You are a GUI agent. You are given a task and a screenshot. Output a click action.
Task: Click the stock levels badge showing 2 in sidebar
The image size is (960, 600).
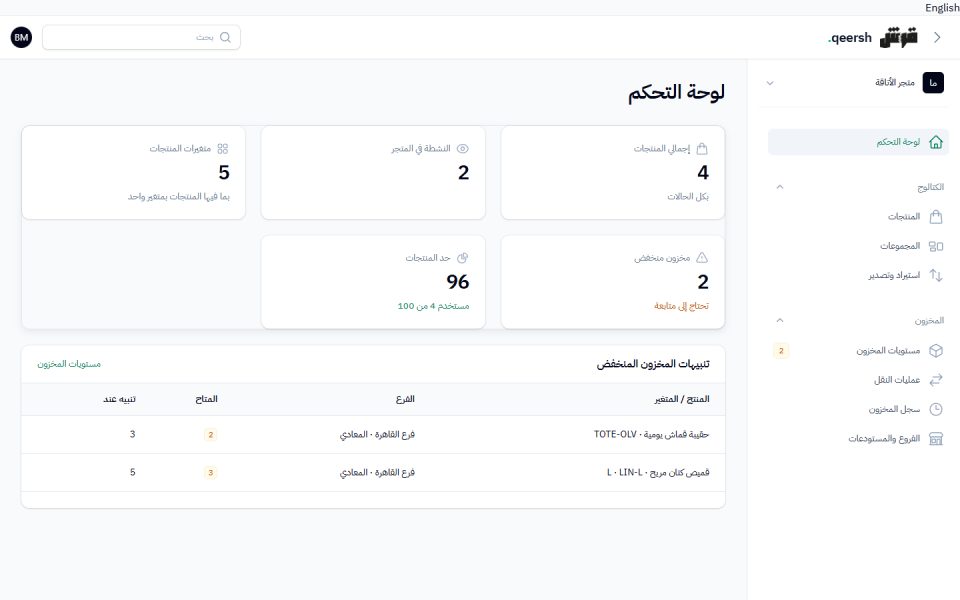click(x=781, y=351)
